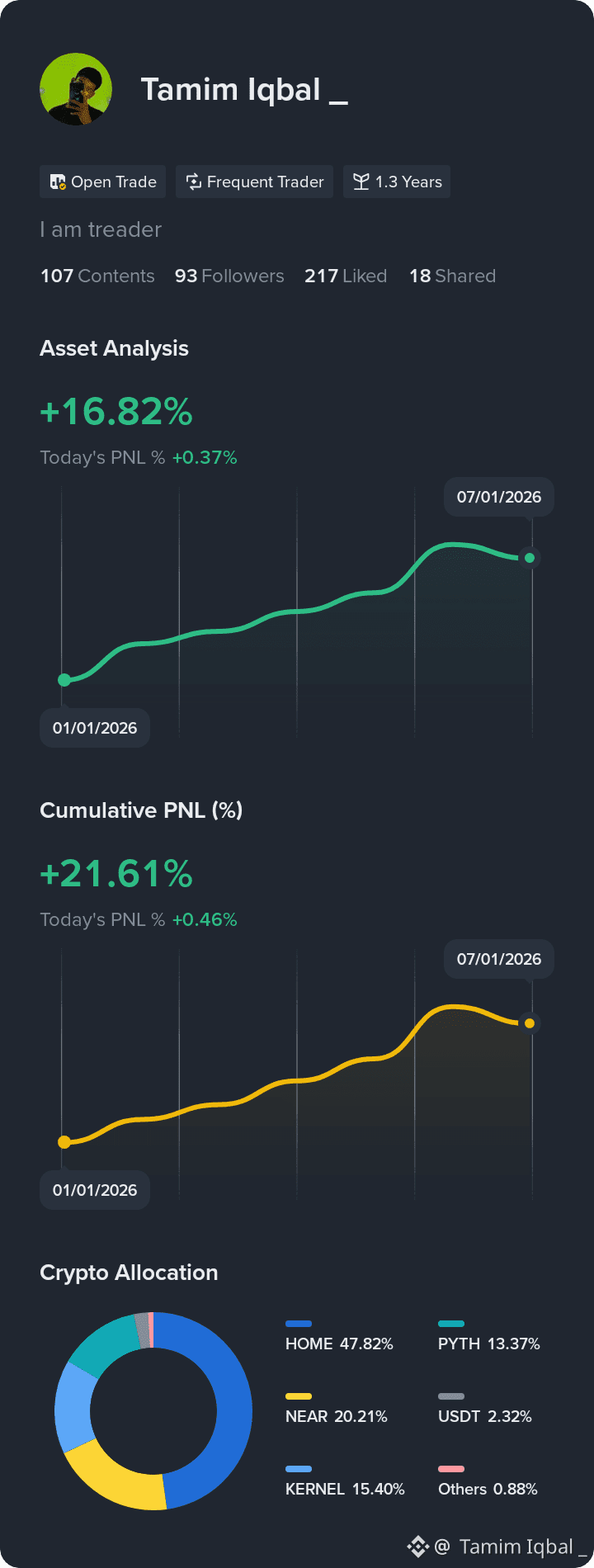Click the blue HOME legend swatch

[299, 1324]
